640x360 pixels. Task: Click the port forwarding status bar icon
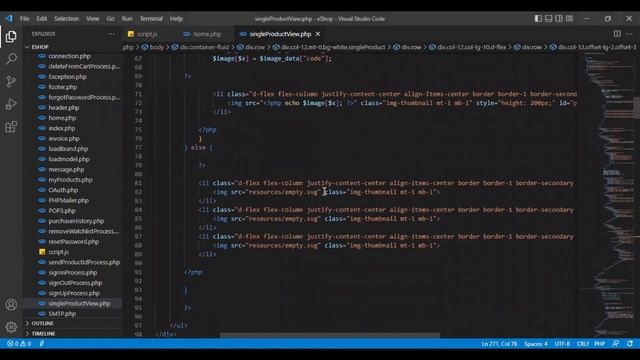pos(42,344)
